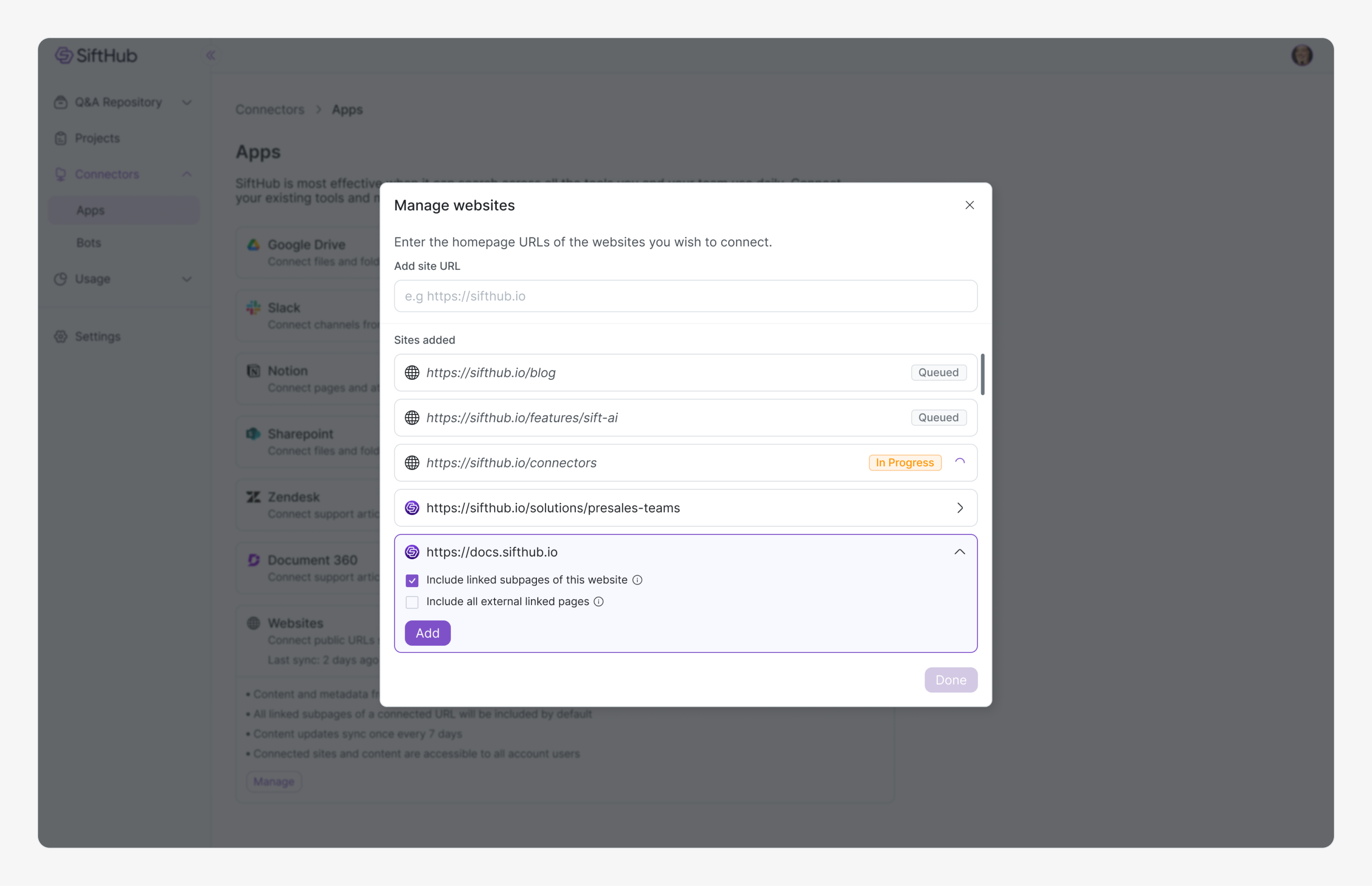Collapse the docs.sifthub.io site options
Viewport: 1372px width, 886px height.
[960, 552]
